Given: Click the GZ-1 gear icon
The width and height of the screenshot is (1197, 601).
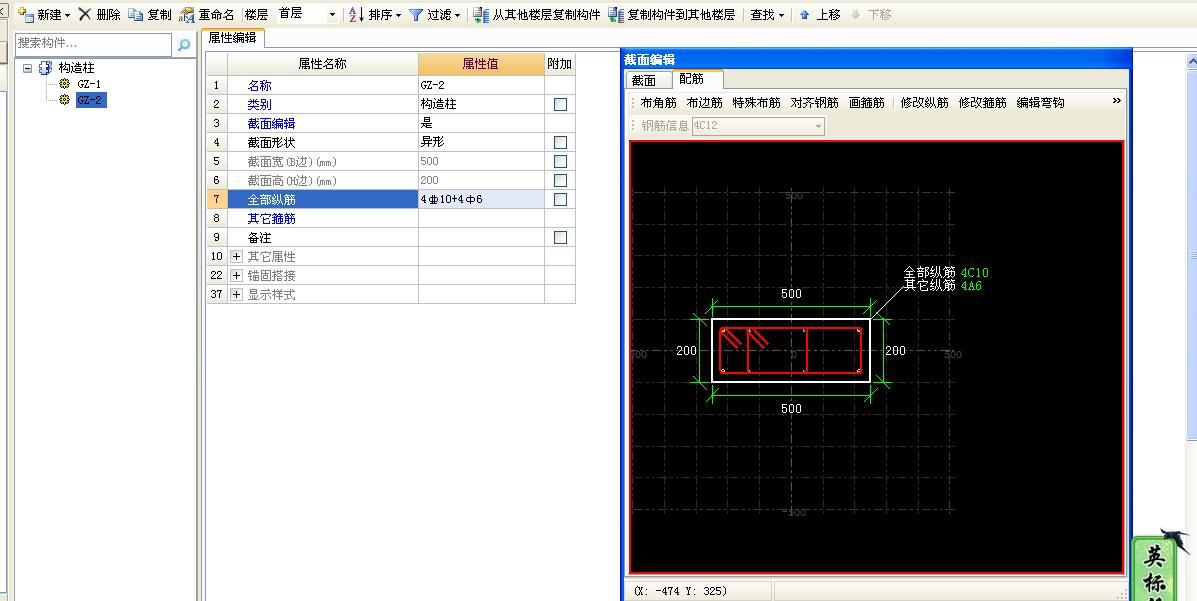Looking at the screenshot, I should click(64, 84).
